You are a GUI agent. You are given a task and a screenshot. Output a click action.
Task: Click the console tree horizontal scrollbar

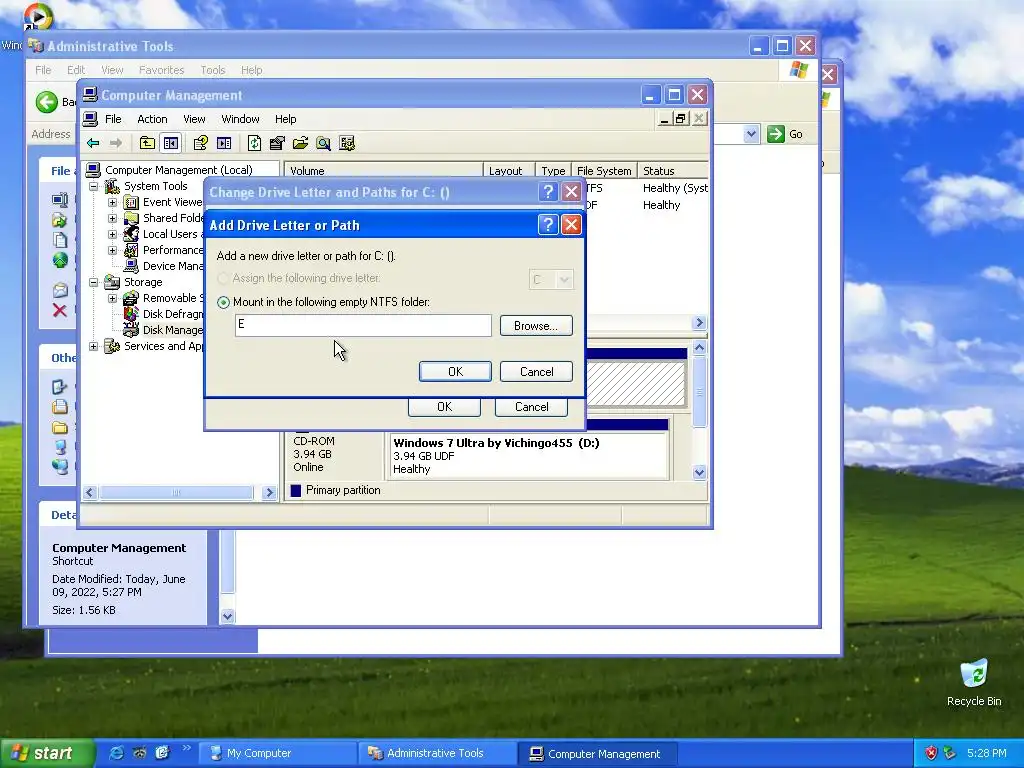[176, 492]
